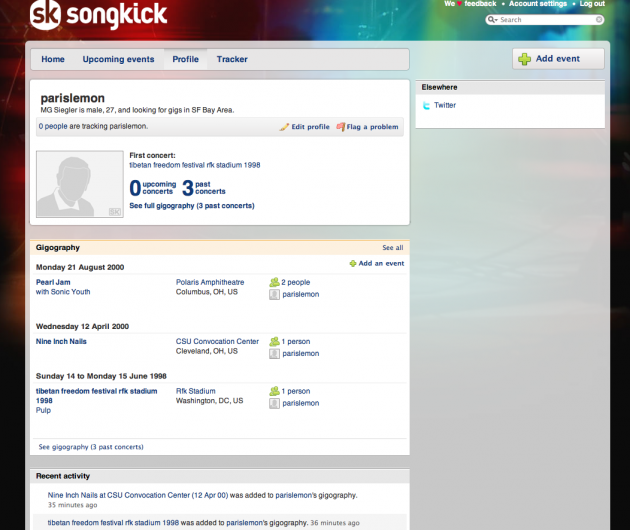
Task: Click parislemon name in Rfk Stadium row
Action: click(301, 403)
